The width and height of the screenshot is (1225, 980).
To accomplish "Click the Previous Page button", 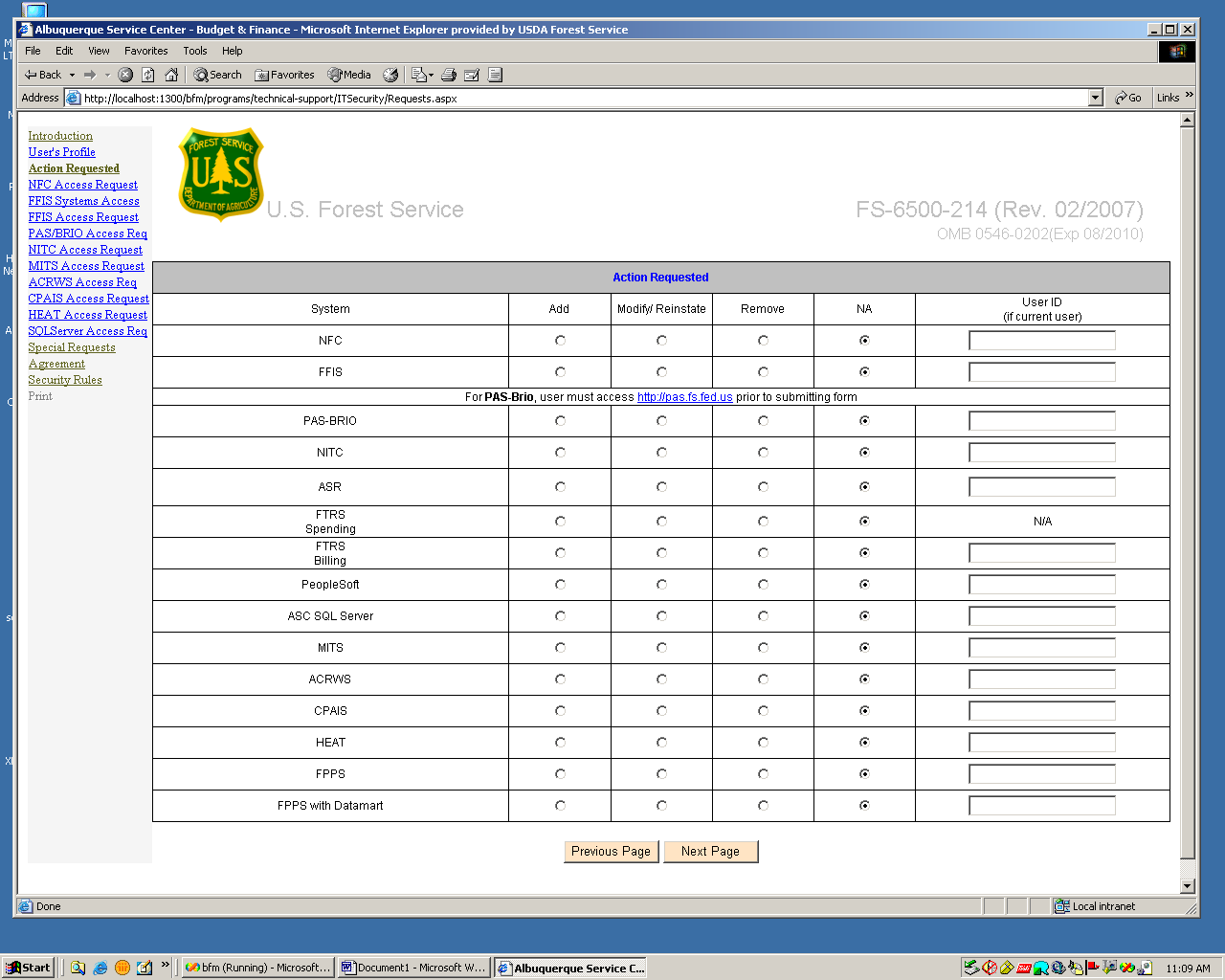I will click(x=611, y=852).
